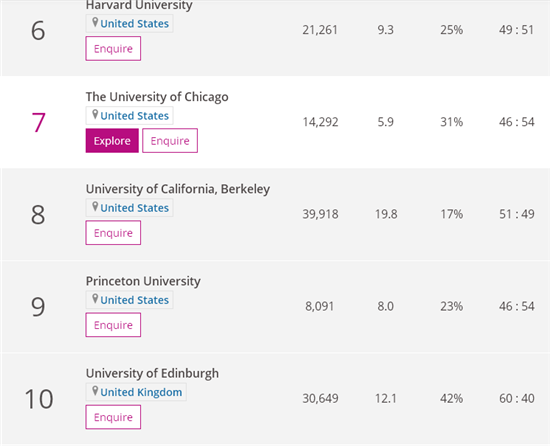Click location pin icon for Princeton University
The height and width of the screenshot is (446, 550).
pos(95,299)
